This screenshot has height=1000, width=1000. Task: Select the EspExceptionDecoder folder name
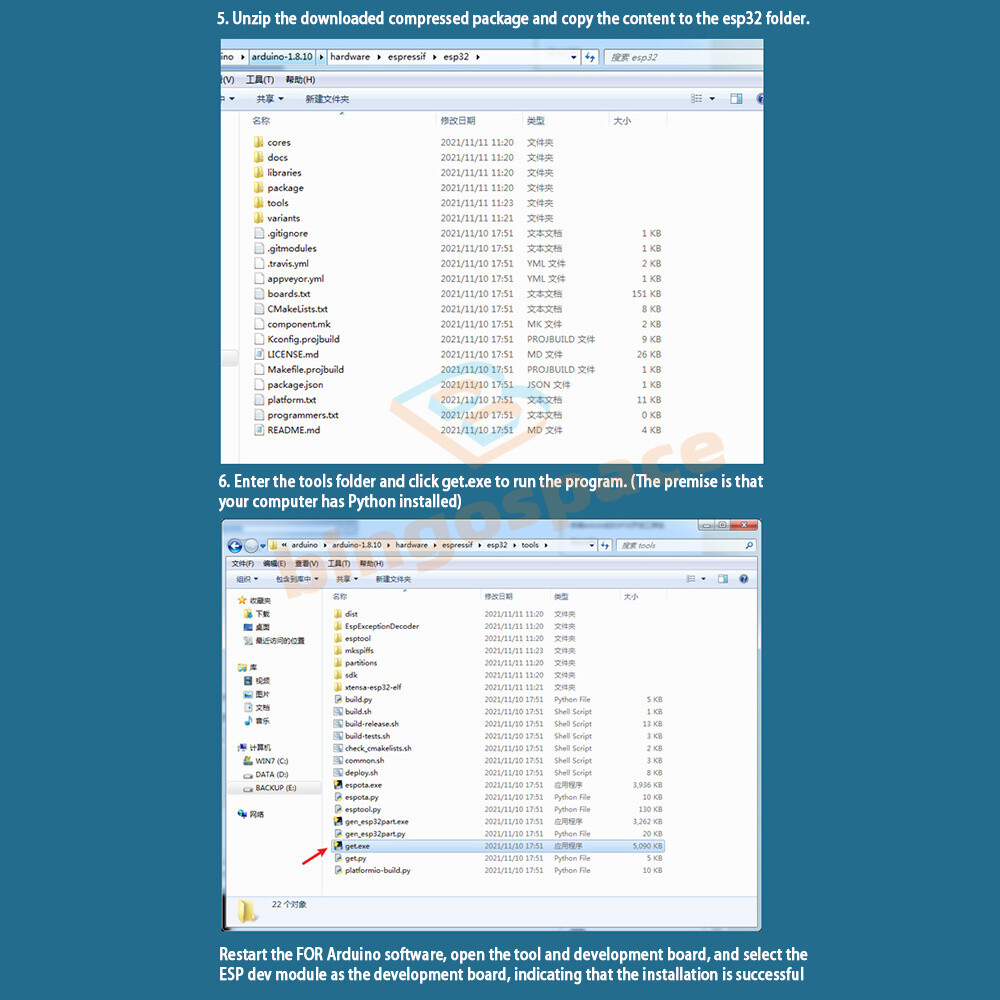coord(382,626)
